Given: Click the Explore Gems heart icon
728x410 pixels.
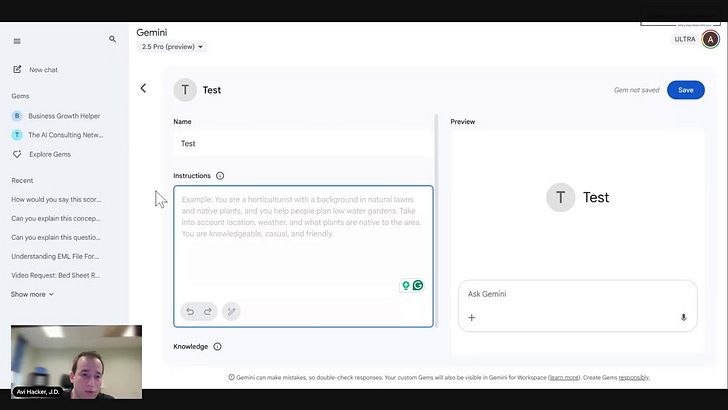Looking at the screenshot, I should (x=17, y=154).
